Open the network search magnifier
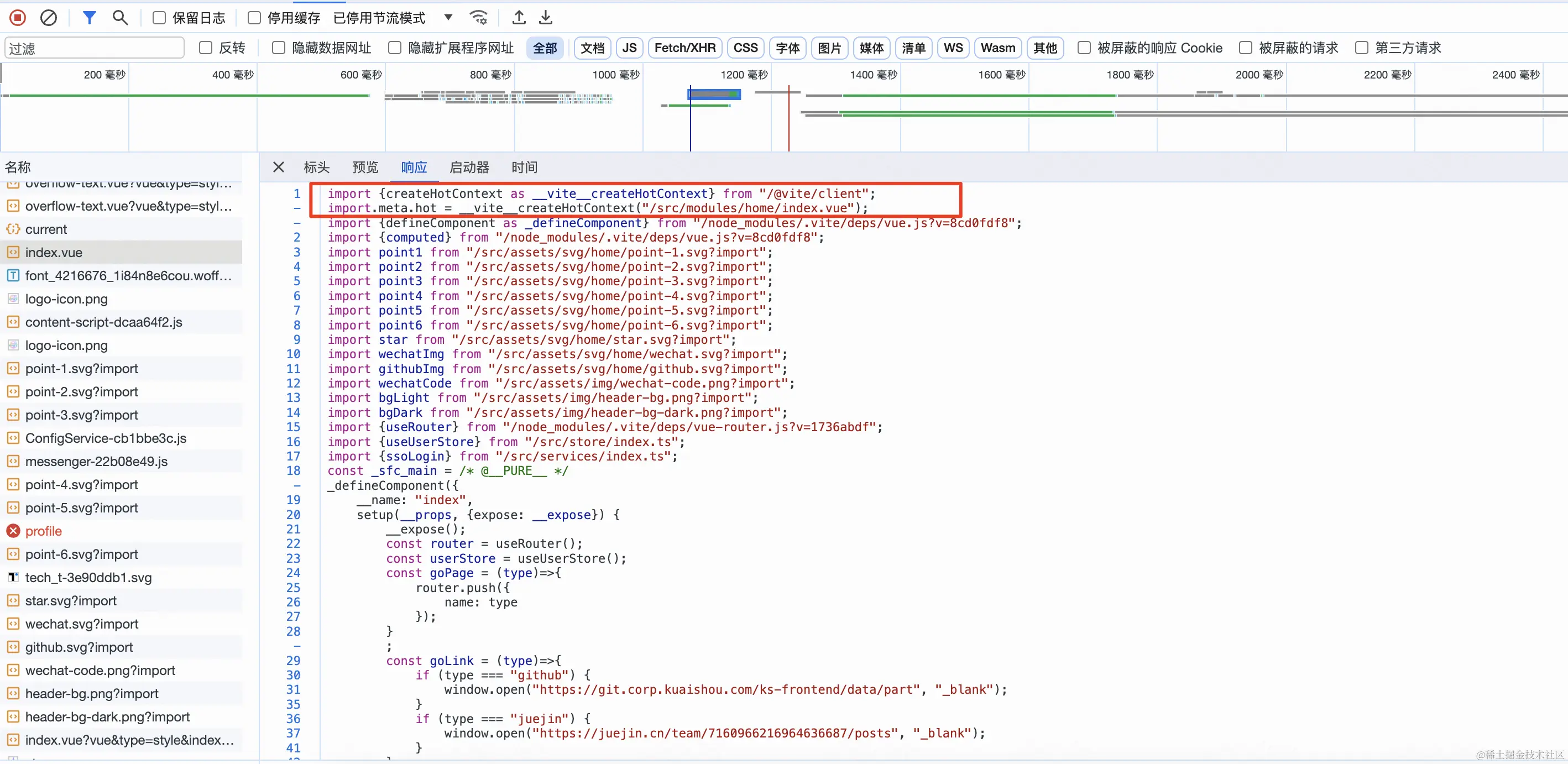The image size is (1568, 764). [120, 18]
